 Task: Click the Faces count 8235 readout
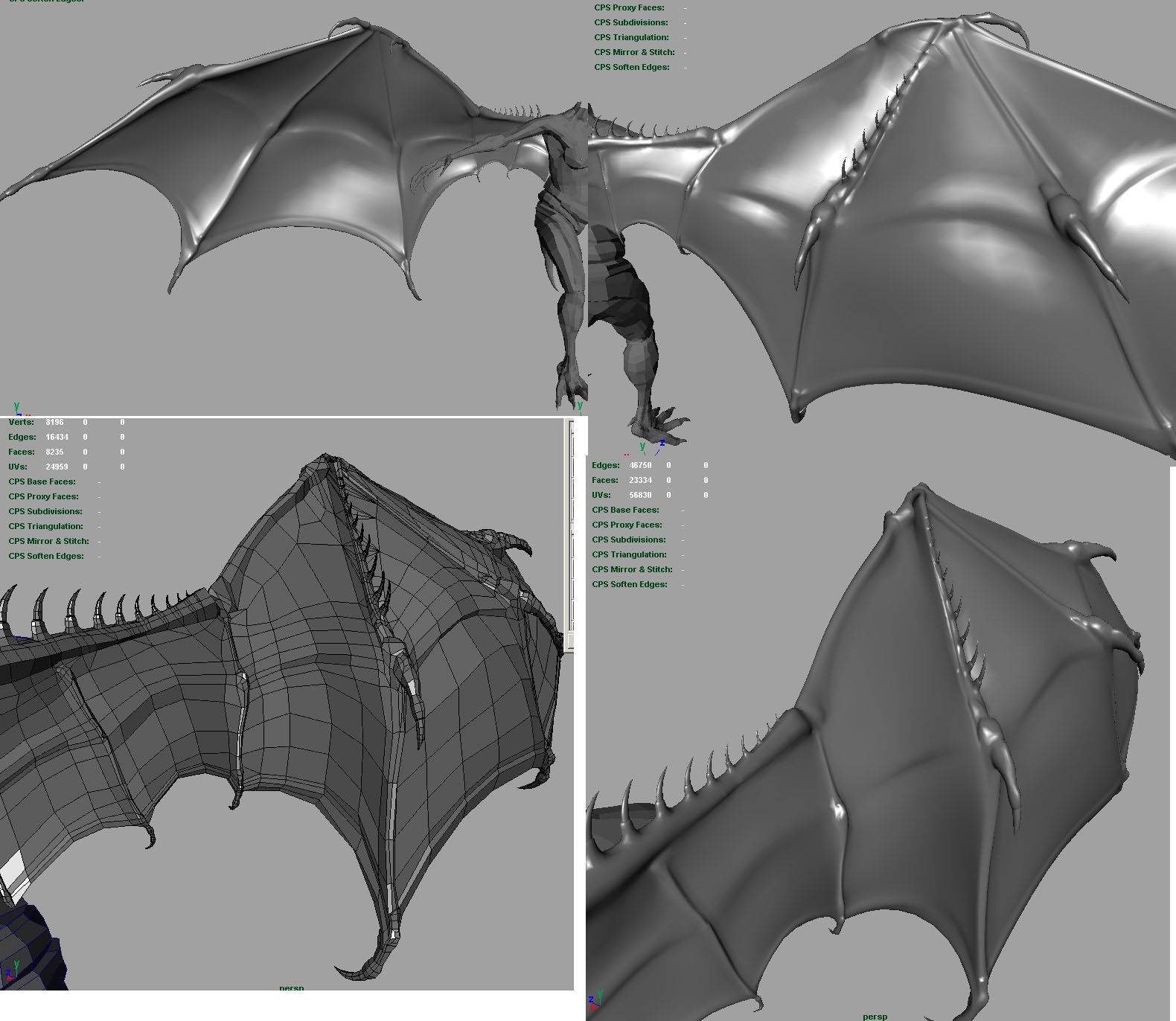pyautogui.click(x=54, y=452)
